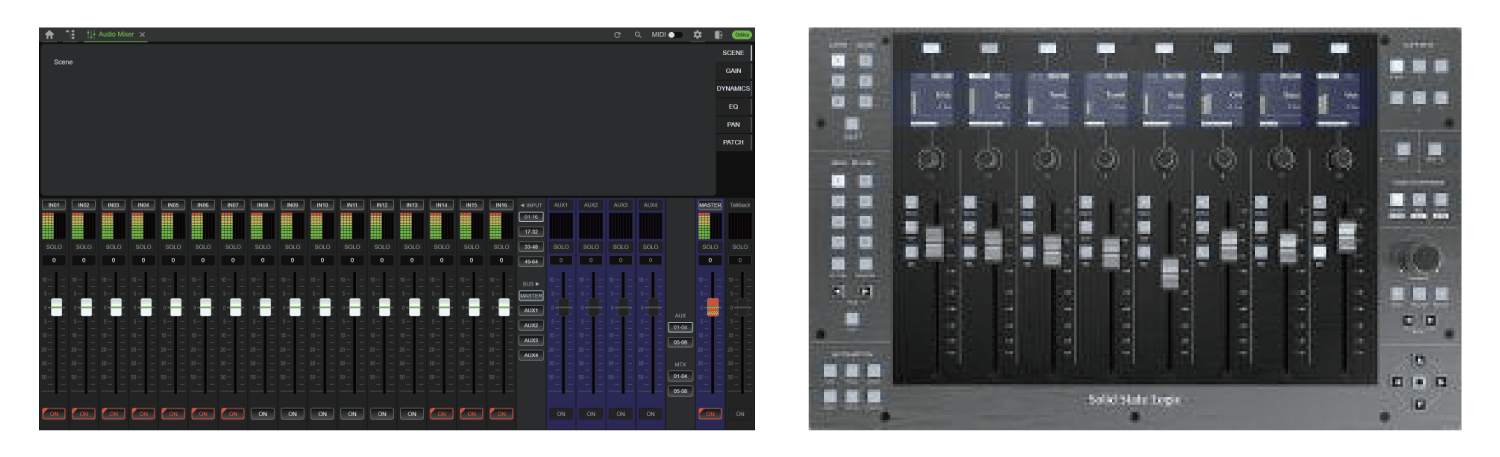Screen dimensions: 1500x457
Task: Solo the Talkback channel
Action: (740, 246)
